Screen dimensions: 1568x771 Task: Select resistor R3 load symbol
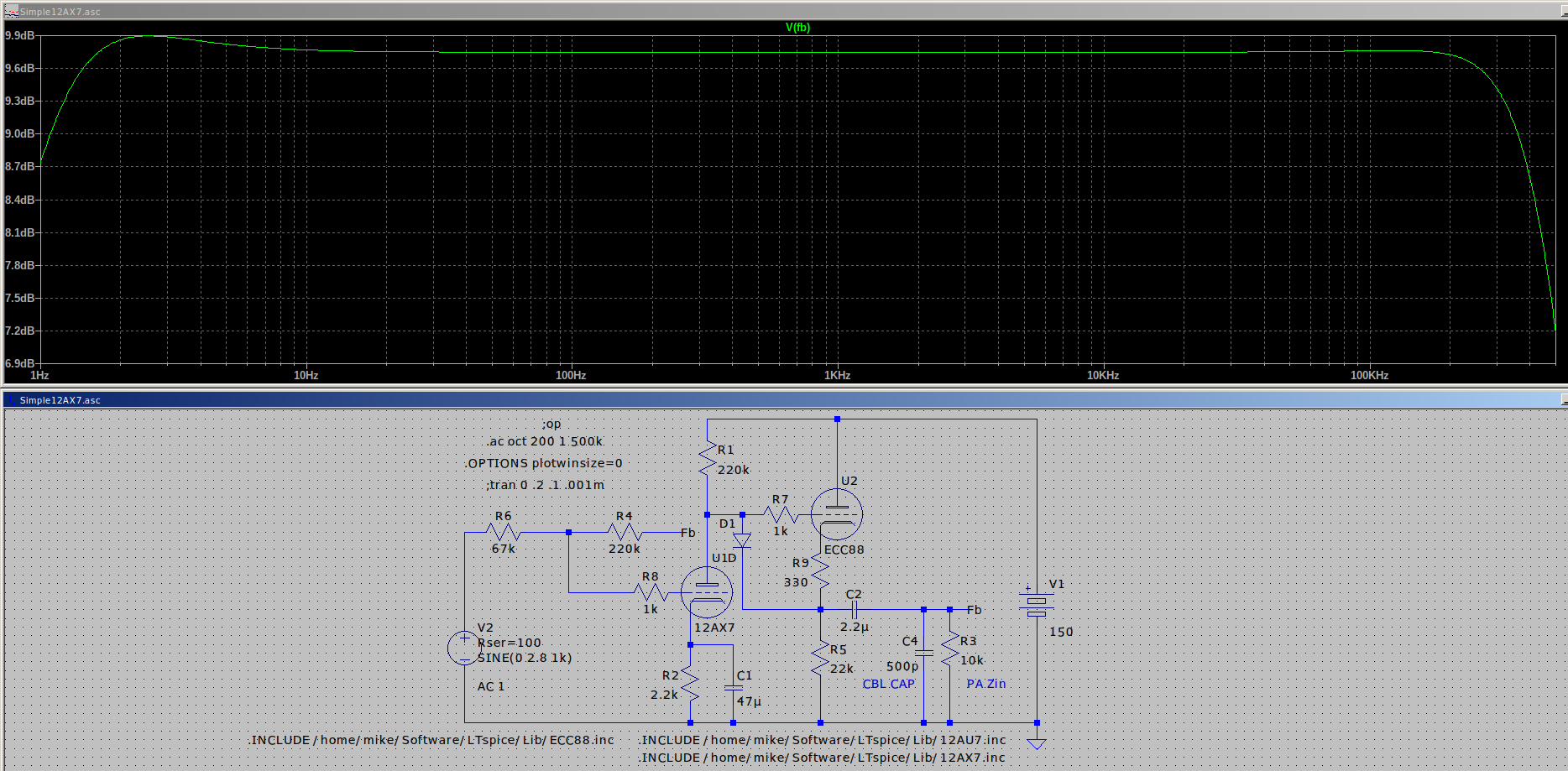coord(949,650)
